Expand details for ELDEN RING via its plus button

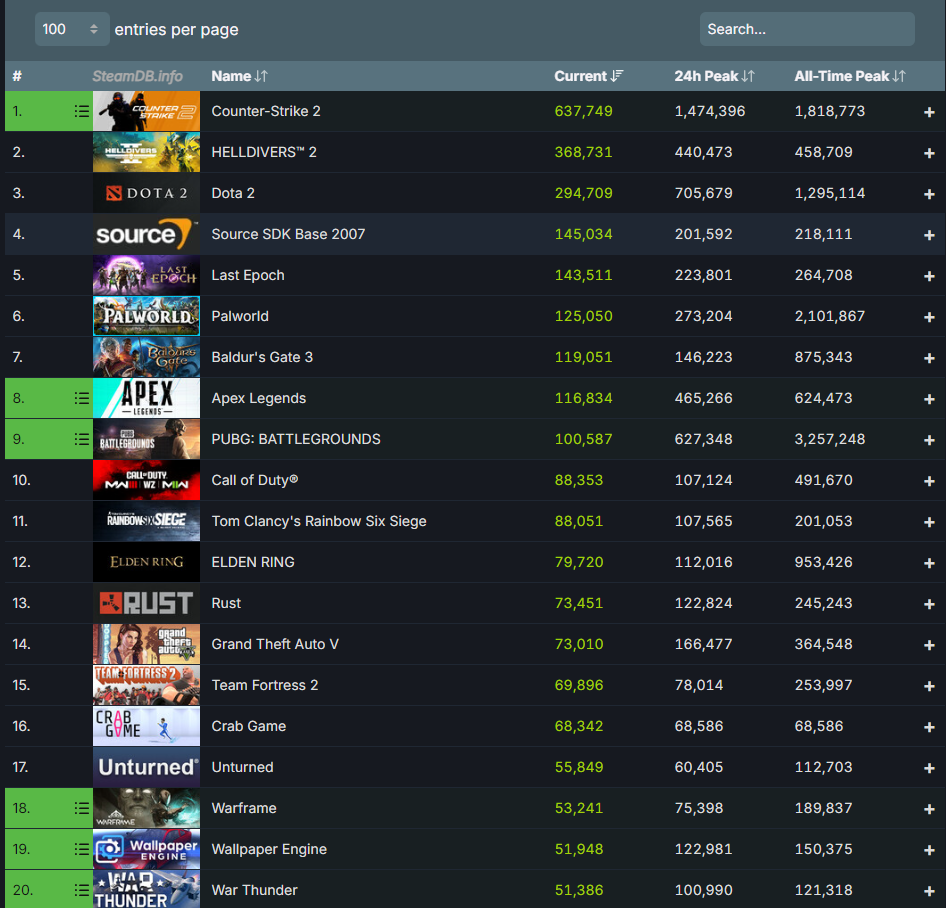(929, 562)
